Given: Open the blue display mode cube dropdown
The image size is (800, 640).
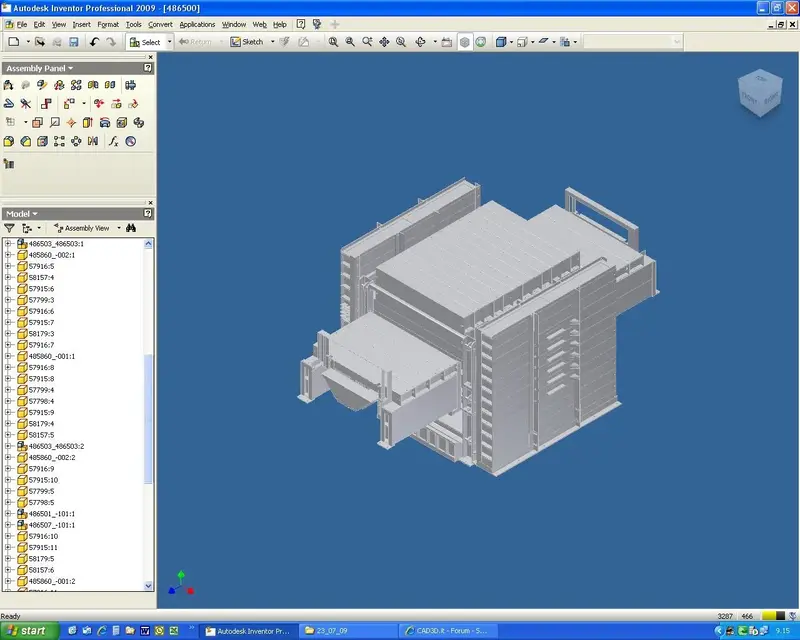Looking at the screenshot, I should point(511,42).
